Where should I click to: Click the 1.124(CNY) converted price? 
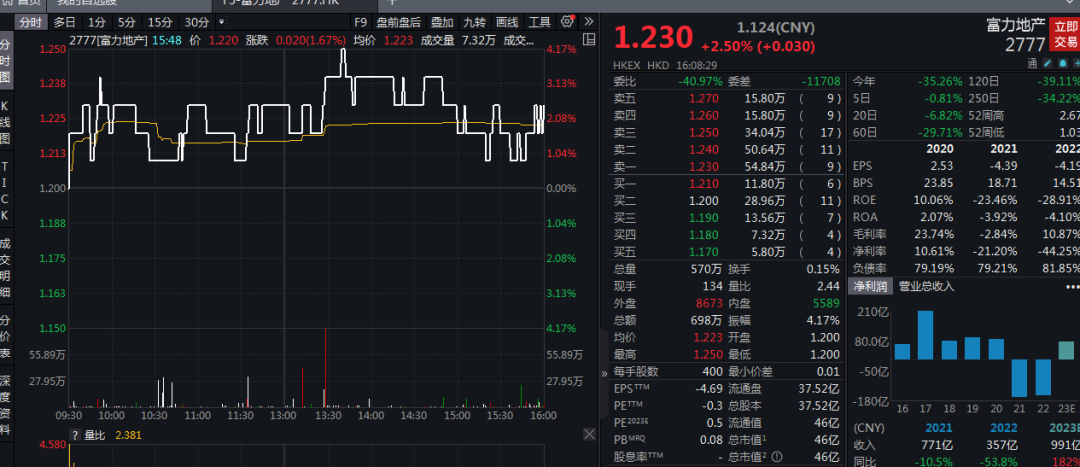pyautogui.click(x=776, y=28)
